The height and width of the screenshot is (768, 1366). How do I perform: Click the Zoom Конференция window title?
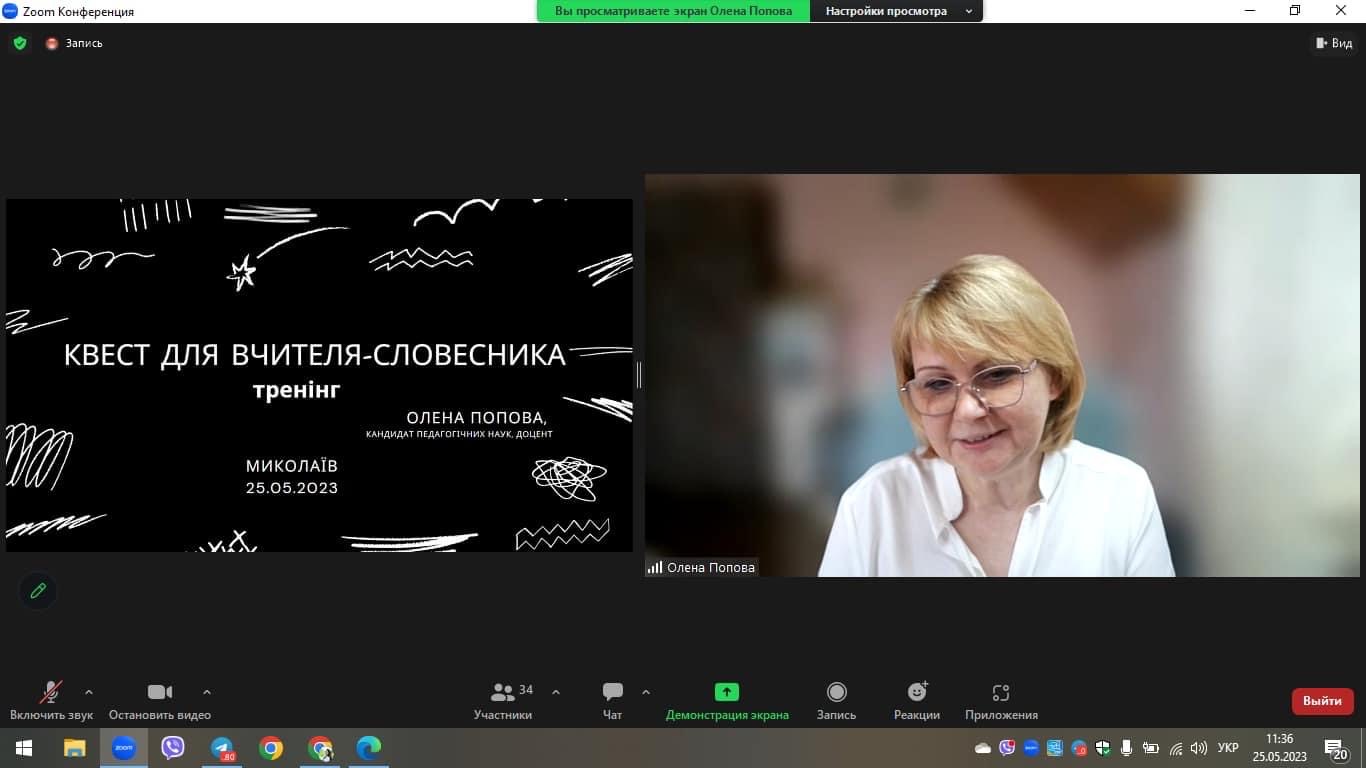click(78, 11)
